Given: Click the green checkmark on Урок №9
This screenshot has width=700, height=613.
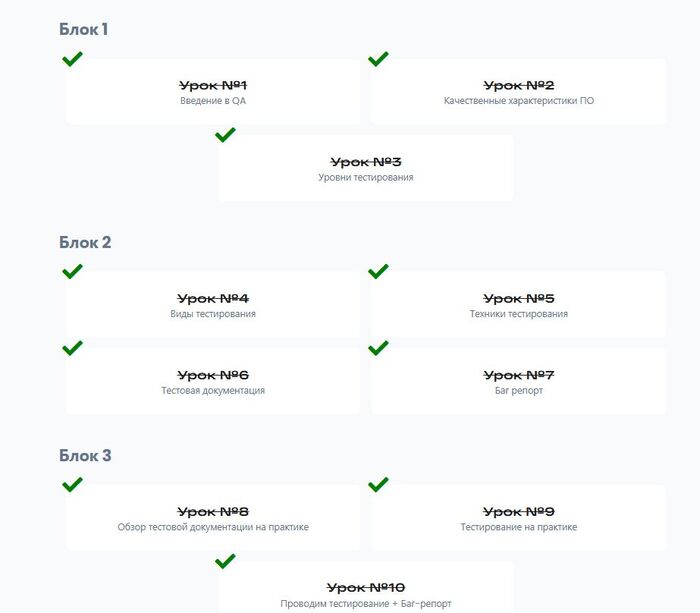Looking at the screenshot, I should (378, 484).
